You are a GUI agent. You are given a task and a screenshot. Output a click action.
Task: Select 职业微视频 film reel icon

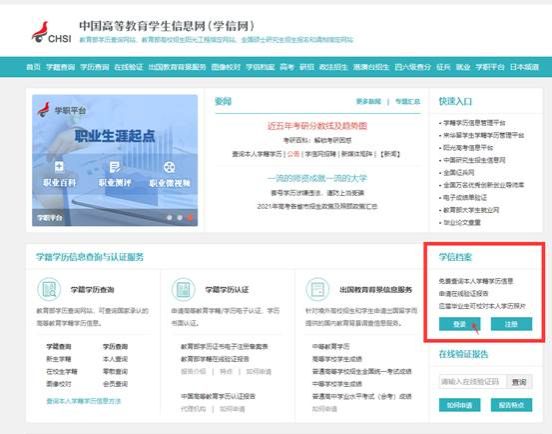pos(170,167)
